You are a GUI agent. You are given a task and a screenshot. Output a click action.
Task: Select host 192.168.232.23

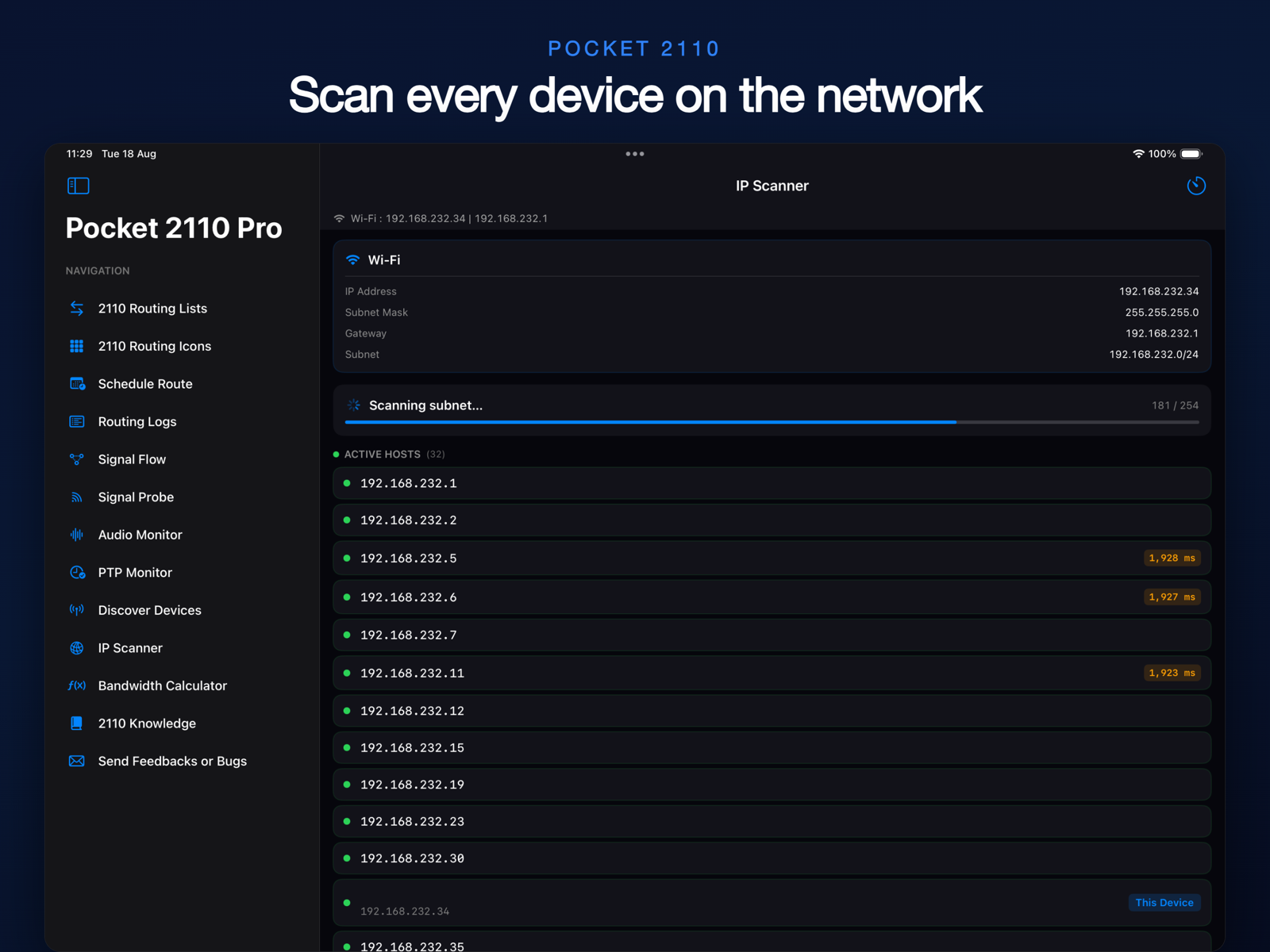(772, 821)
